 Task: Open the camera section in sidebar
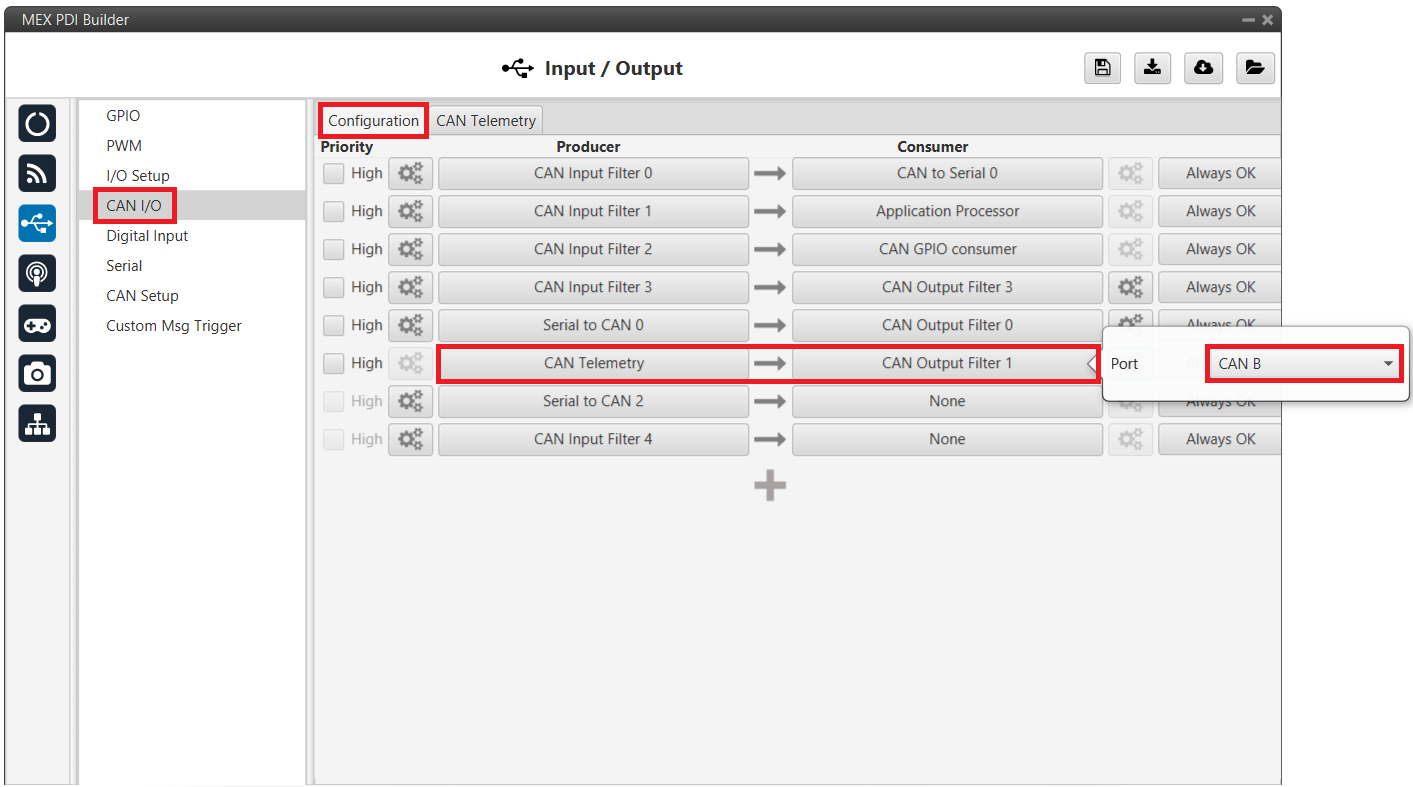(x=37, y=374)
